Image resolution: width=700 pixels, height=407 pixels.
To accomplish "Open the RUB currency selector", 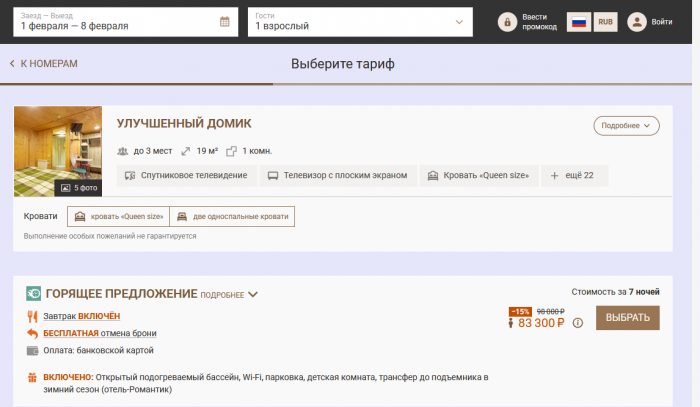I will coord(605,22).
